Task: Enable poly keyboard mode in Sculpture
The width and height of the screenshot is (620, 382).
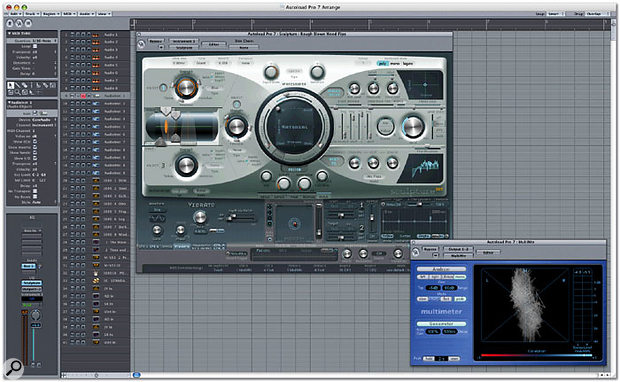Action: click(x=383, y=63)
